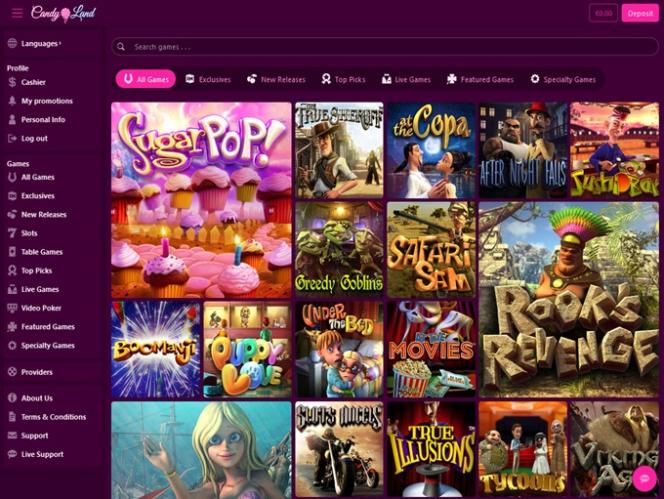664x499 pixels.
Task: Click the Log out icon
Action: [x=12, y=138]
